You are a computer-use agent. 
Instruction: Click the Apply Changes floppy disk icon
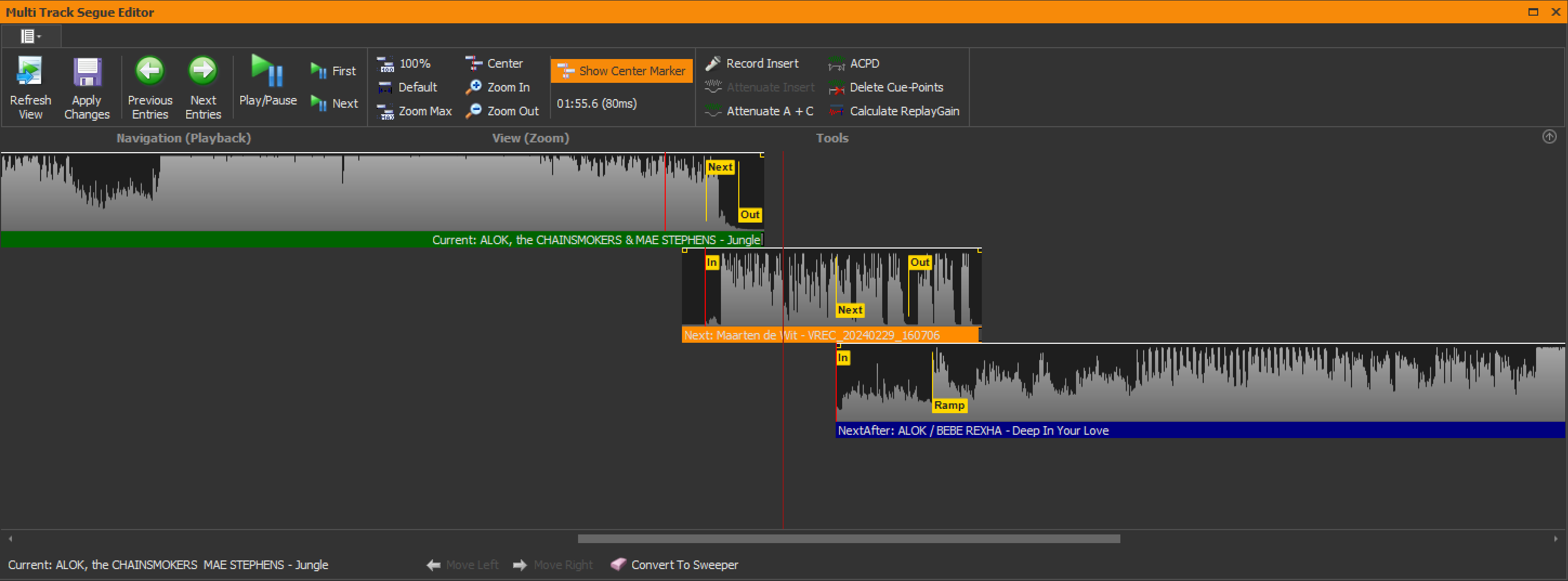(87, 72)
